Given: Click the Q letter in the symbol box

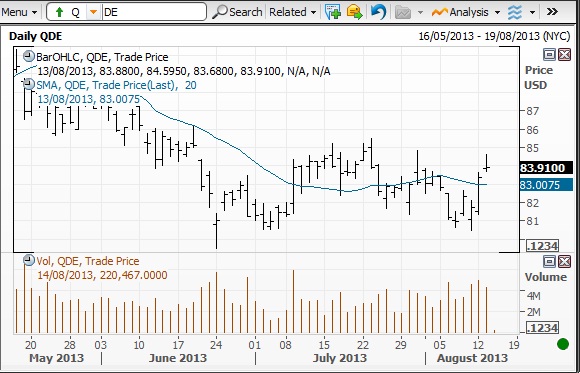Looking at the screenshot, I should click(x=75, y=12).
